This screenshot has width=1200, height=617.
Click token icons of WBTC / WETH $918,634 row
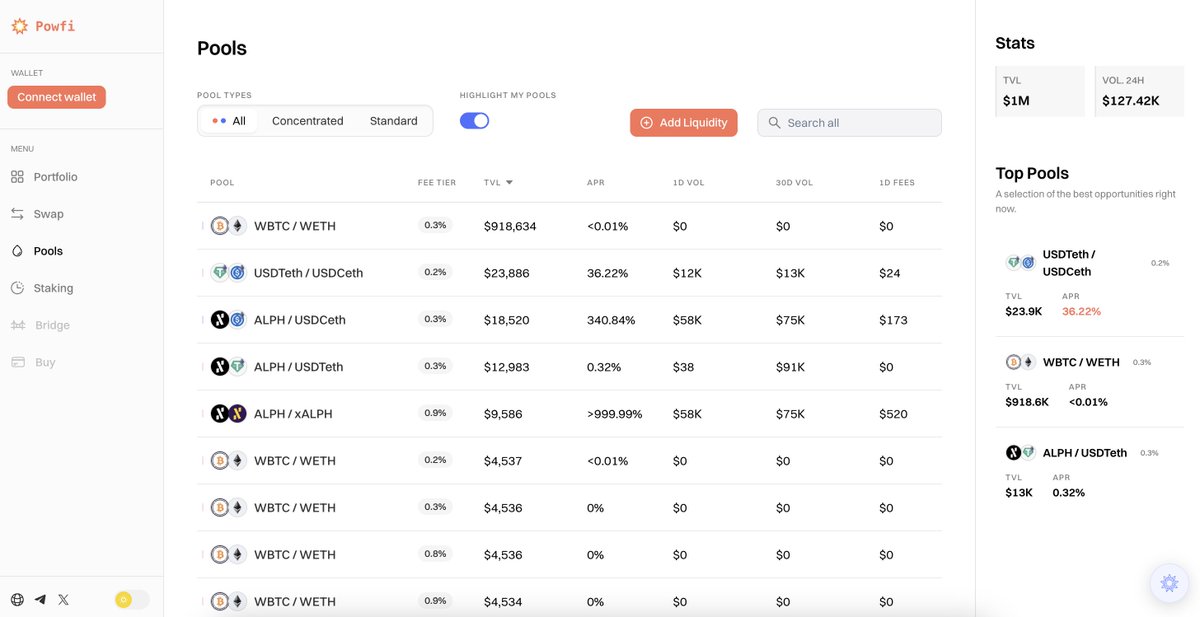pyautogui.click(x=228, y=226)
